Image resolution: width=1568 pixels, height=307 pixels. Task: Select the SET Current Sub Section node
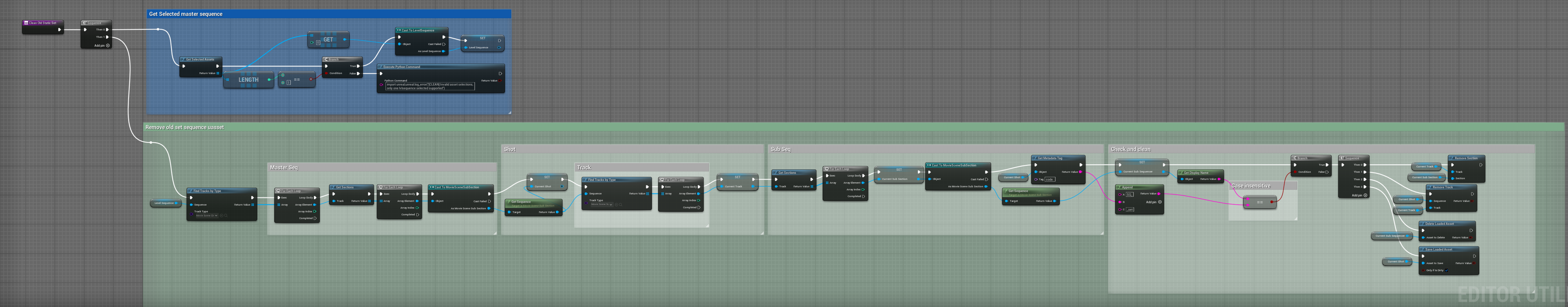pos(898,175)
